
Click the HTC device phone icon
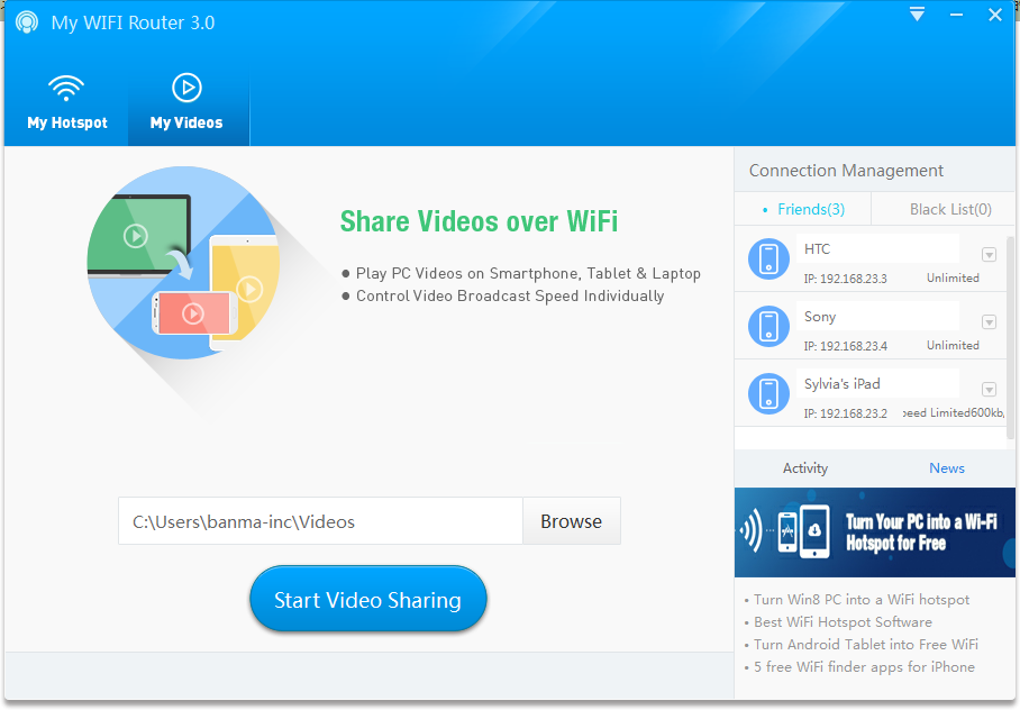click(x=768, y=259)
